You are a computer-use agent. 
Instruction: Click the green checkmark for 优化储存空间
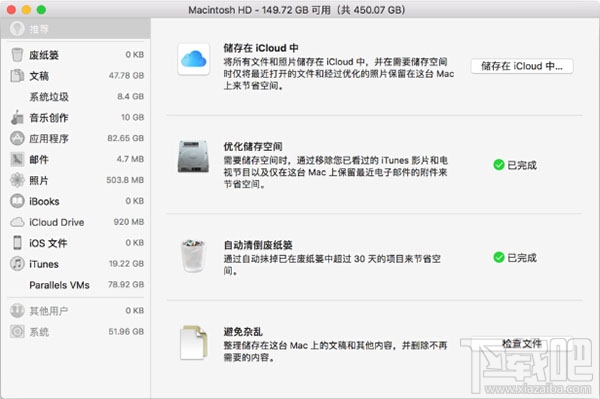click(499, 165)
